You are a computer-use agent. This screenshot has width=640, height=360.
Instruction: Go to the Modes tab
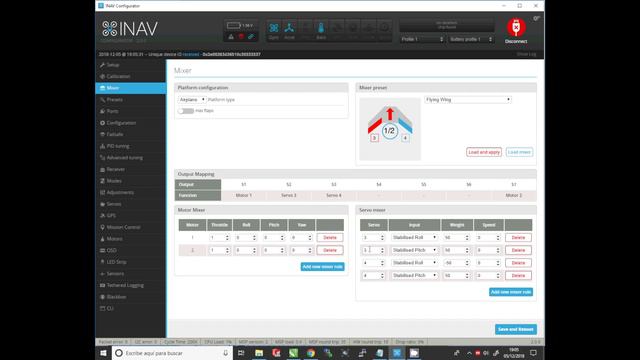(131, 181)
